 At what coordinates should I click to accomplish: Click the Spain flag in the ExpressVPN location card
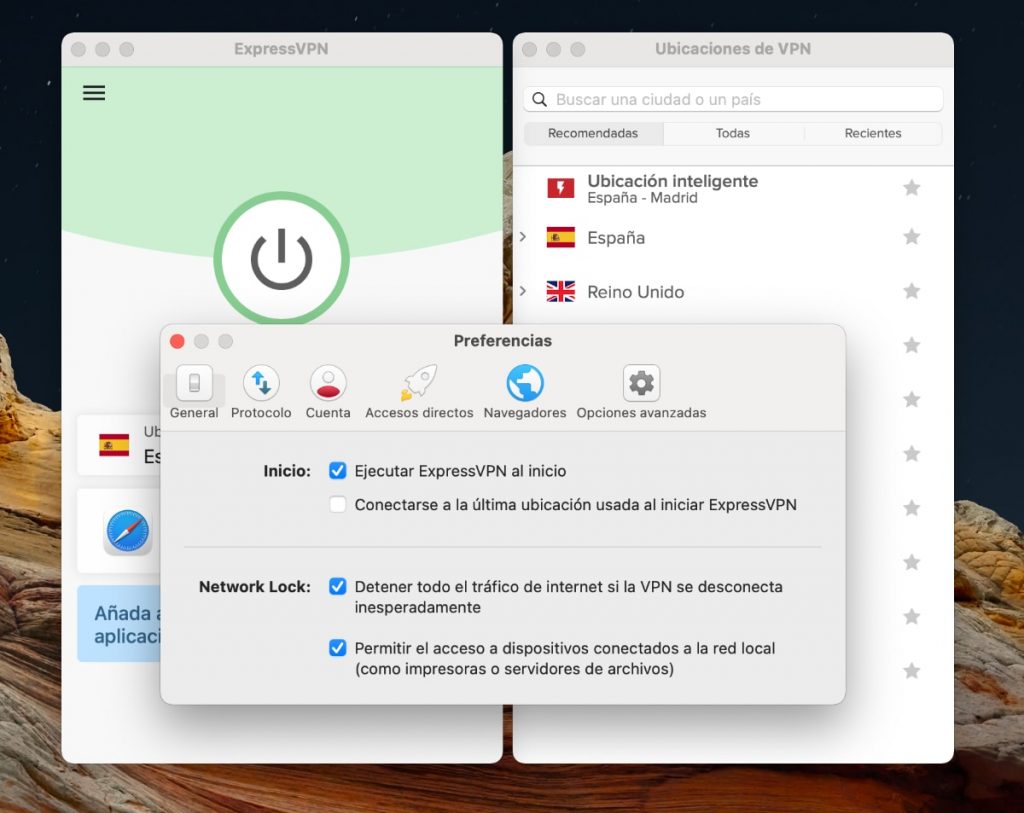point(114,445)
